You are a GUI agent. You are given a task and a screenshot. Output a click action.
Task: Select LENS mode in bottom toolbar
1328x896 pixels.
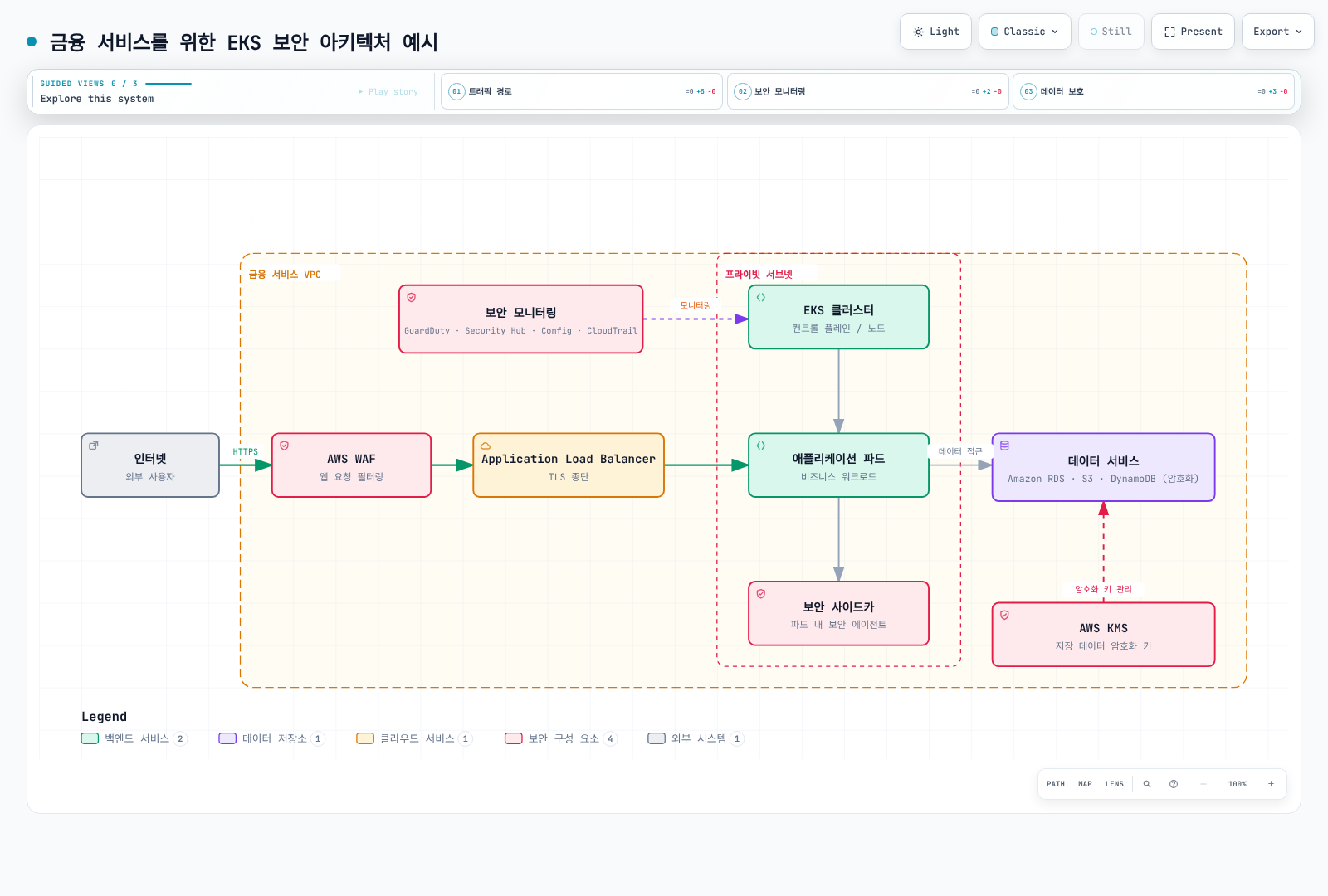coord(1115,784)
